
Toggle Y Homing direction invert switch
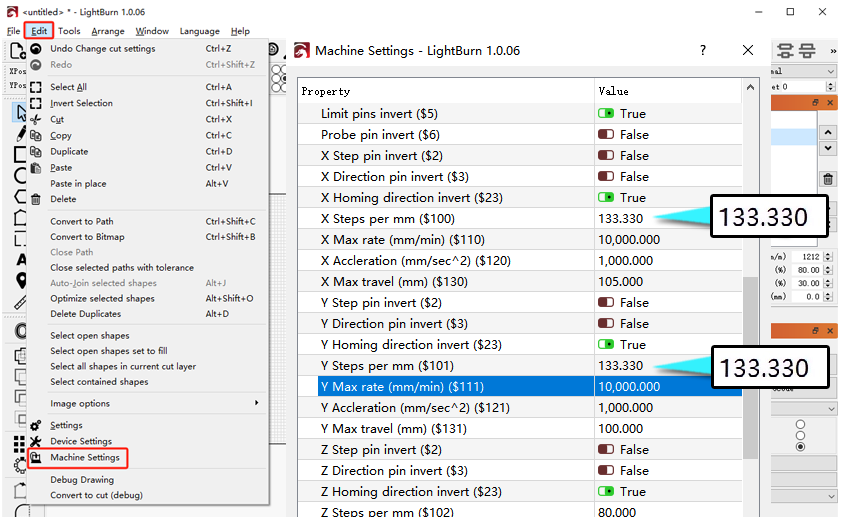tap(606, 345)
